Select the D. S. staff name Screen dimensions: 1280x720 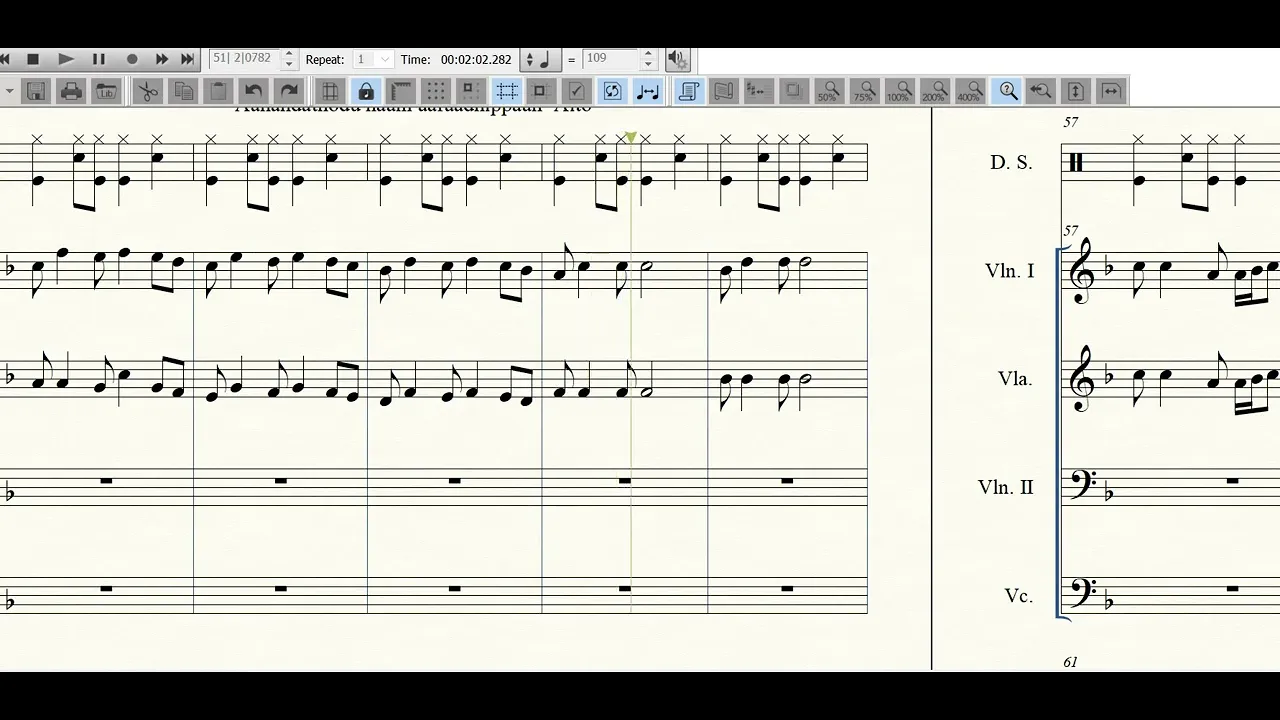(1011, 162)
